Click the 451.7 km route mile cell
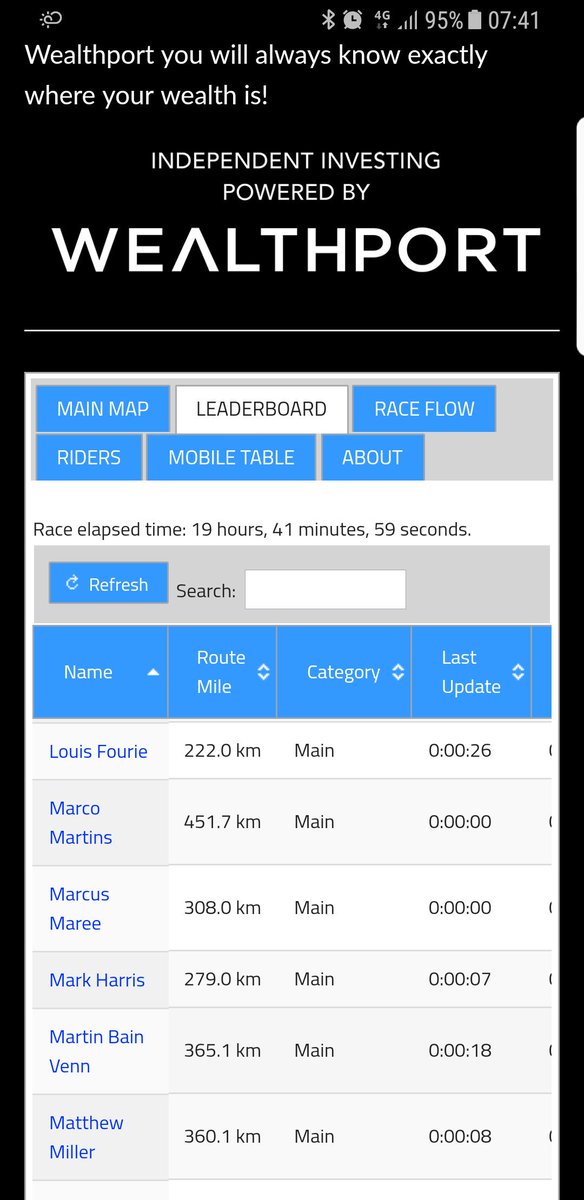The image size is (584, 1200). [222, 822]
